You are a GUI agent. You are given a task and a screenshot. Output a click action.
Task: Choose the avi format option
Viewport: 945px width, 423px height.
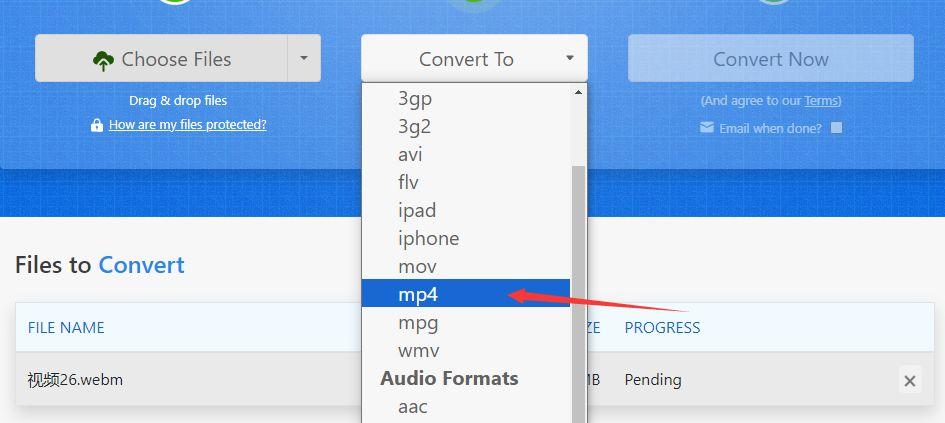pyautogui.click(x=410, y=154)
